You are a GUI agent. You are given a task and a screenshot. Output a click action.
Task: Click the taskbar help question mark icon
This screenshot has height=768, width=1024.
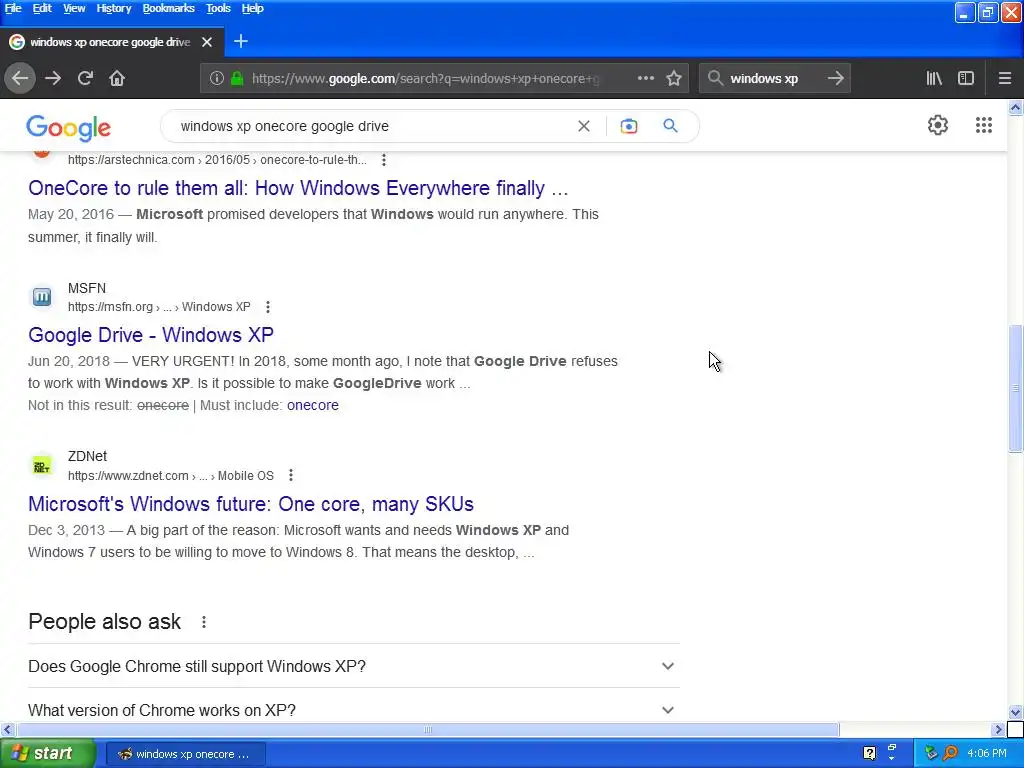pos(869,754)
